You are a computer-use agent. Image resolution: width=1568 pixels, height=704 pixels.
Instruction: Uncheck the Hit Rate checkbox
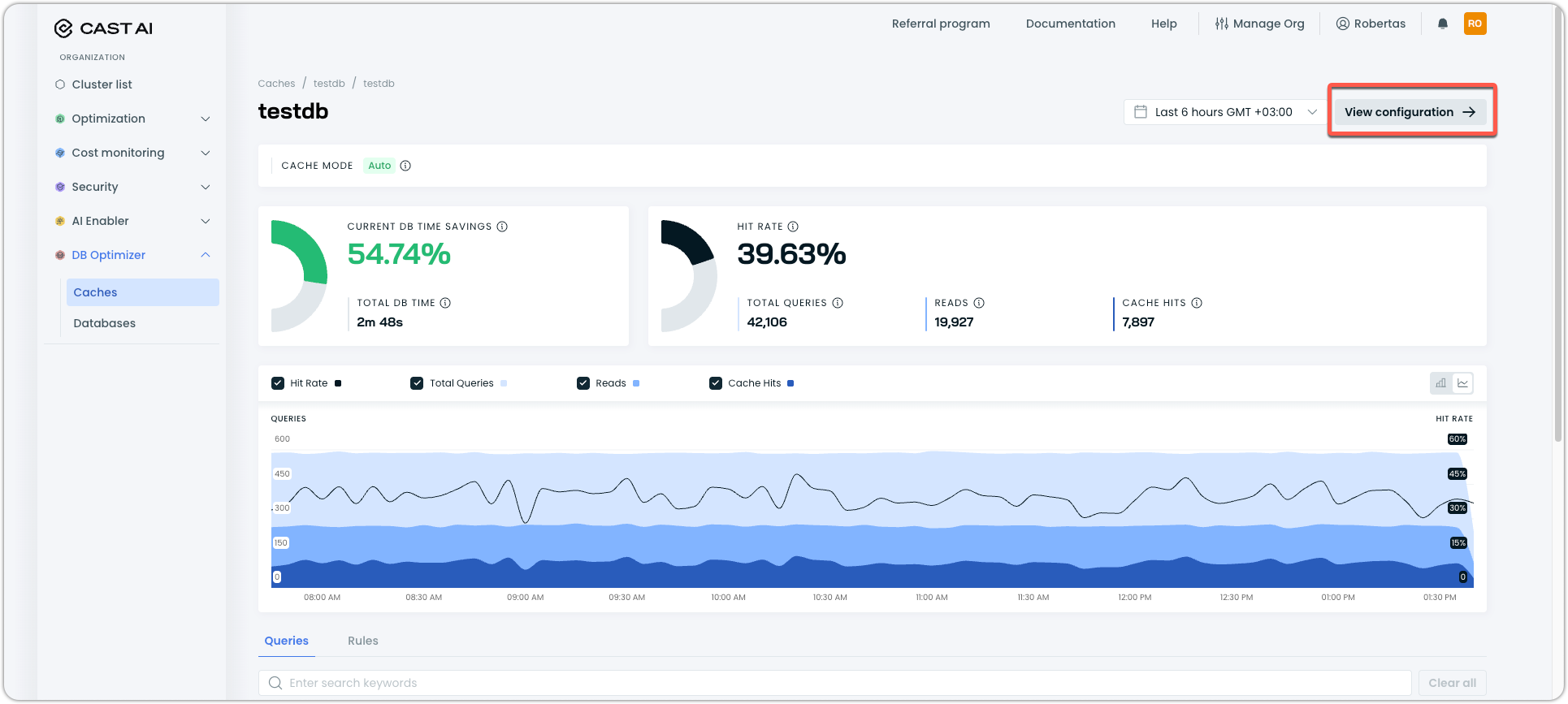(278, 383)
